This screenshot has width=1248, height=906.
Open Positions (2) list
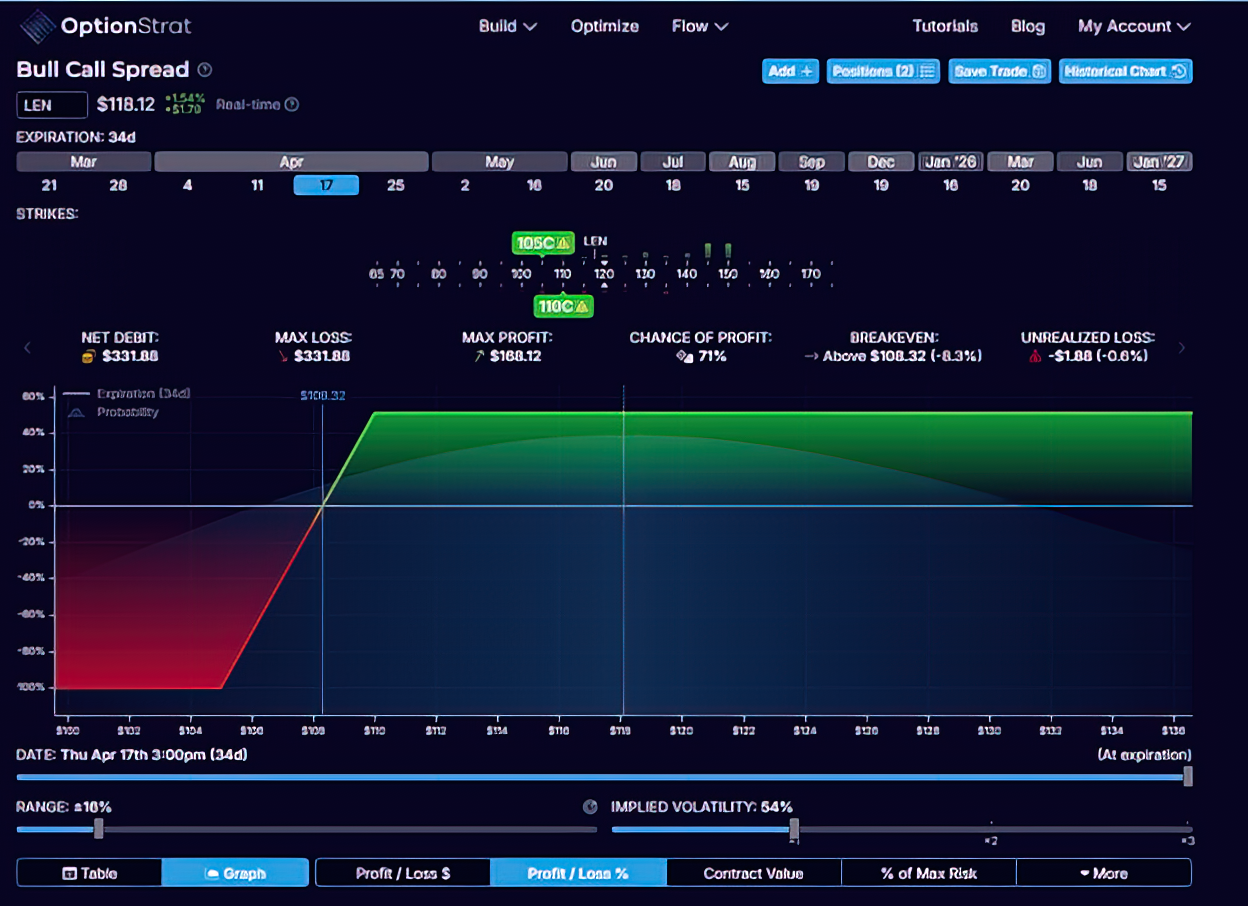tap(883, 71)
